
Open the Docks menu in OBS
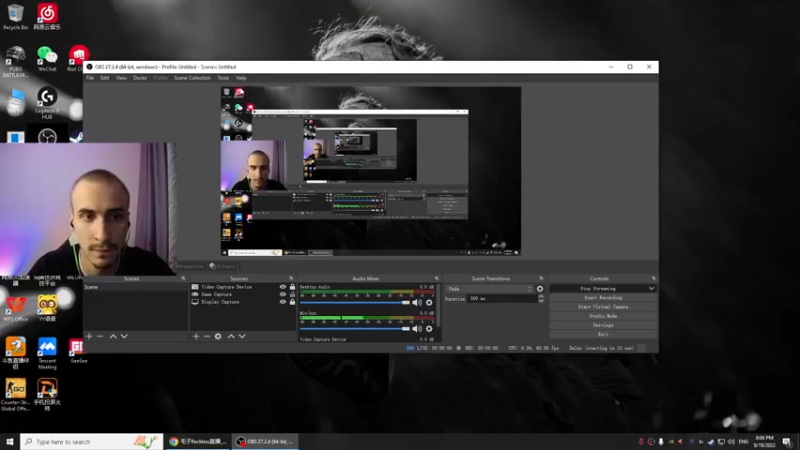(x=140, y=78)
